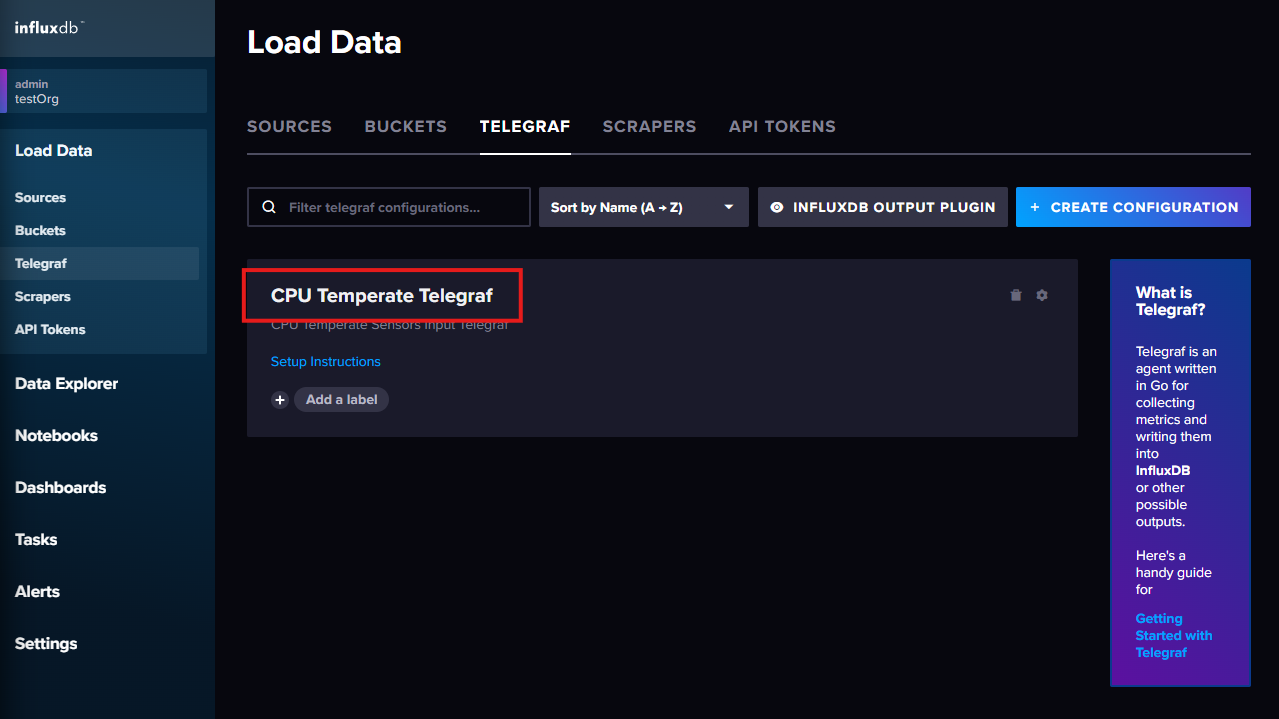Switch to the API Tokens tab
Screen dimensions: 1279x719
click(782, 127)
